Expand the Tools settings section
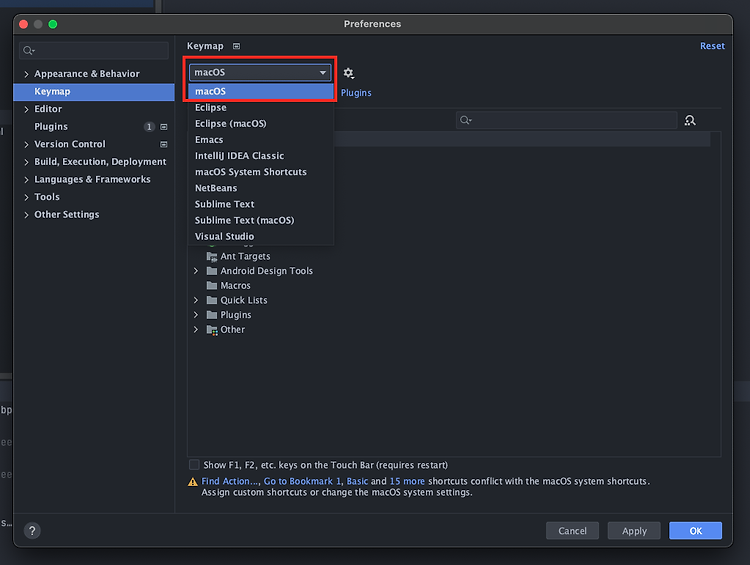The image size is (750, 565). click(x=26, y=197)
